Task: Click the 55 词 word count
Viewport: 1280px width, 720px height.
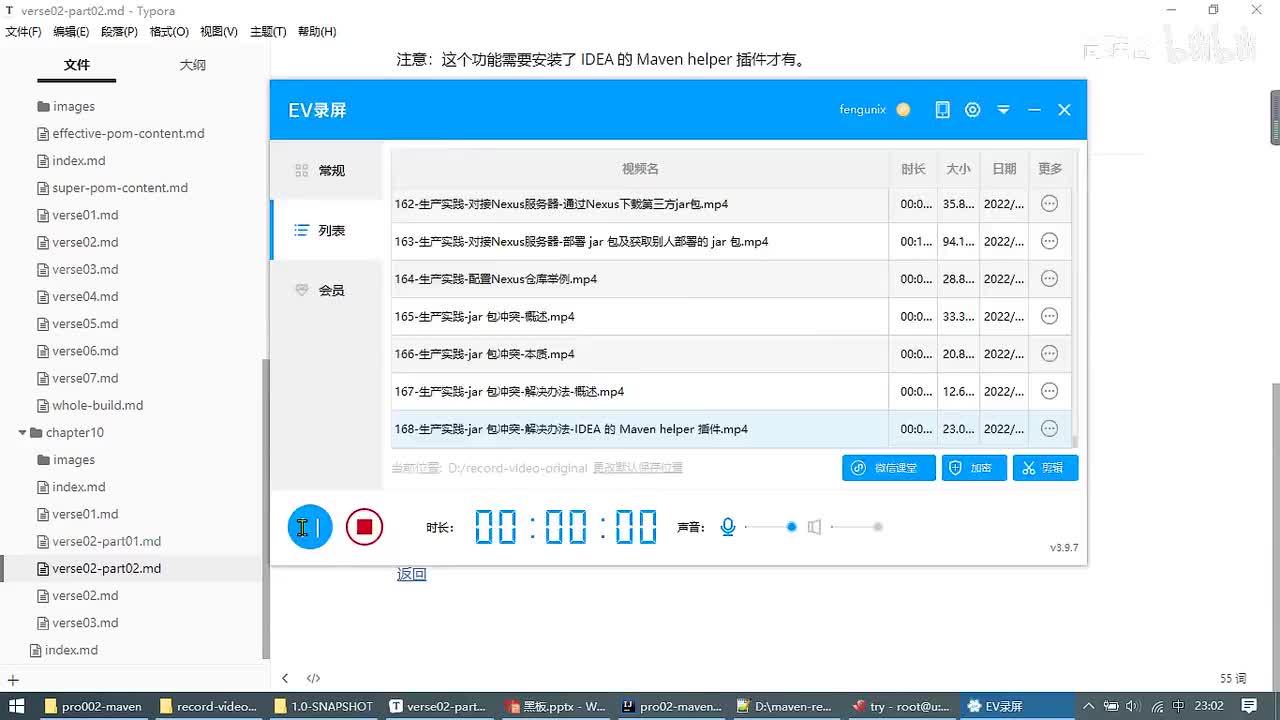Action: click(x=1233, y=678)
